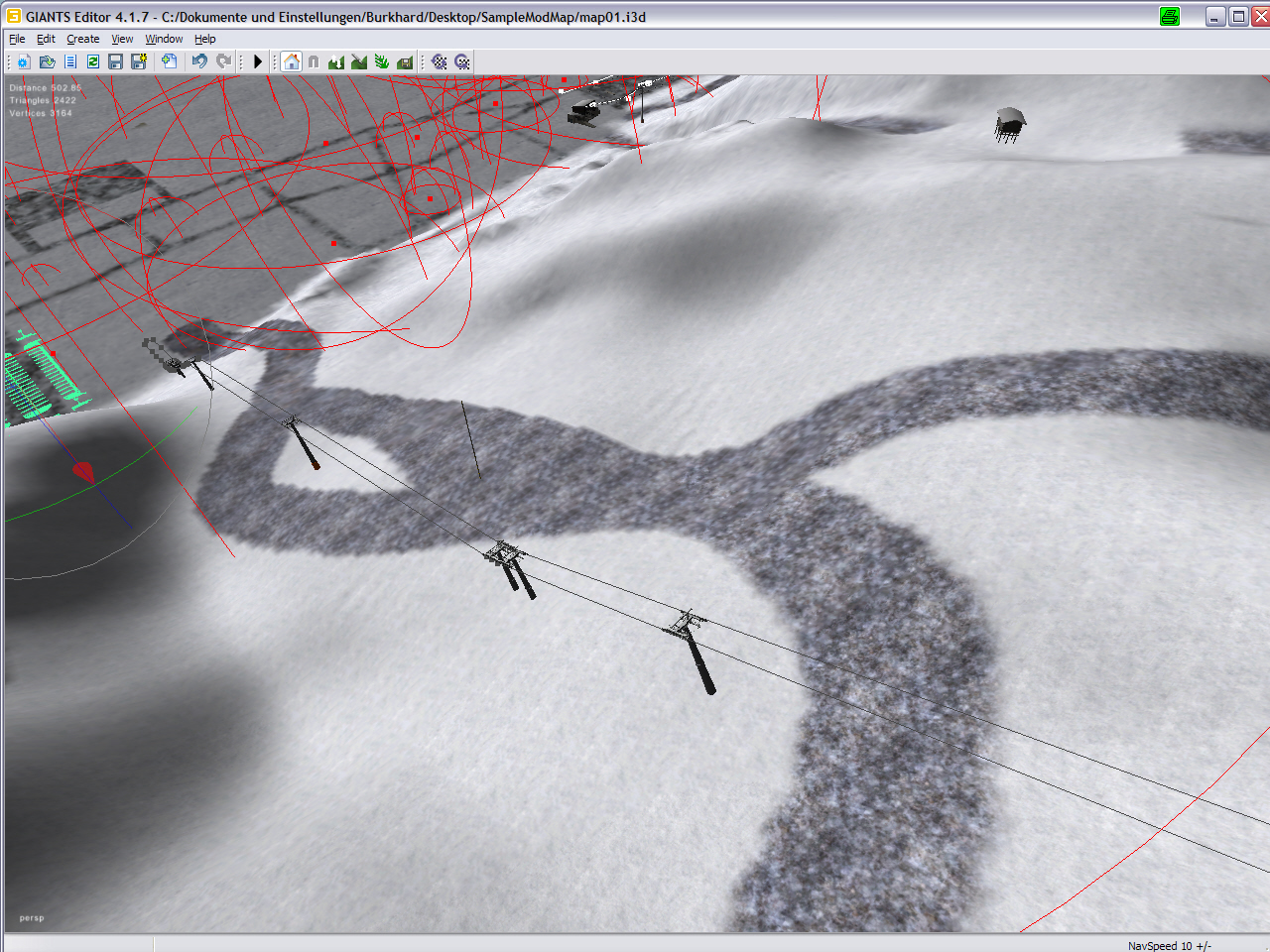This screenshot has width=1270, height=952.
Task: Click the import document with plus icon
Action: (170, 61)
